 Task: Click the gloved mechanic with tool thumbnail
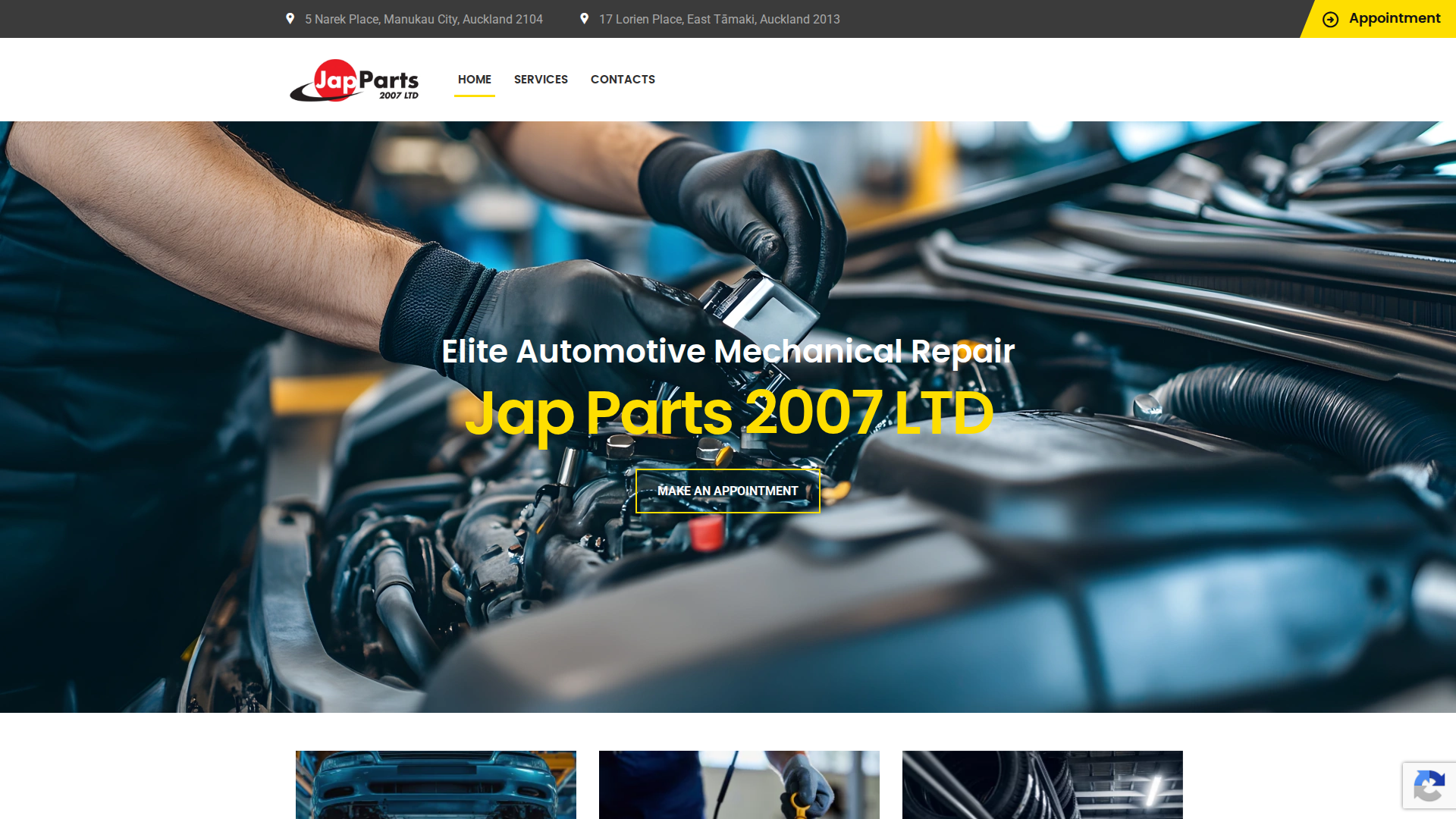[x=739, y=785]
